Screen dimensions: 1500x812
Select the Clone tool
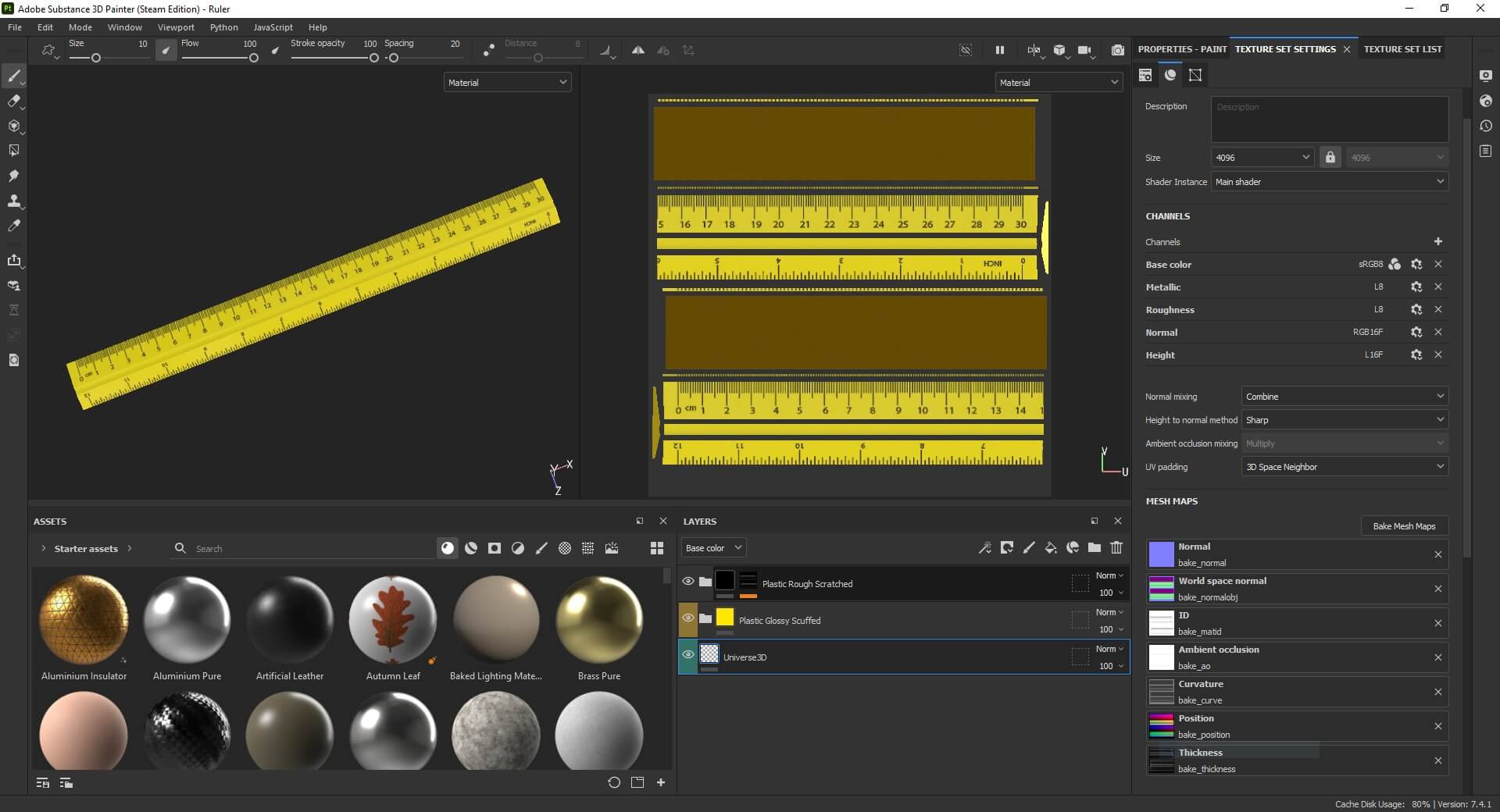[13, 201]
